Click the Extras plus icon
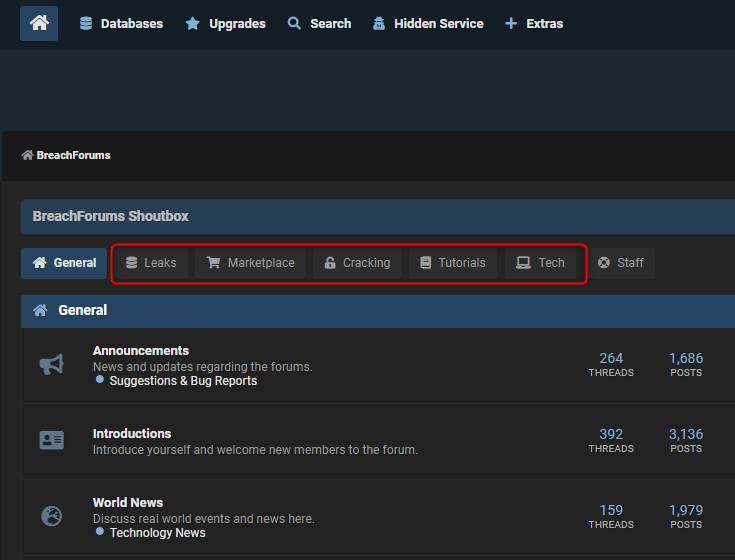 pos(511,23)
